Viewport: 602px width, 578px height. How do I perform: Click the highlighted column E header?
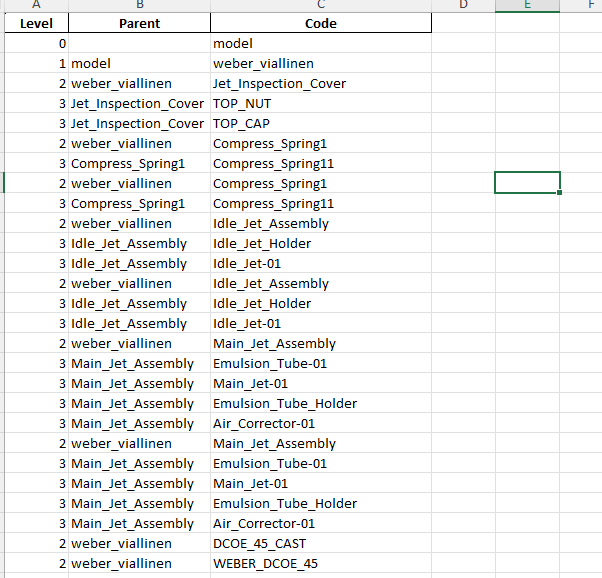[x=527, y=6]
